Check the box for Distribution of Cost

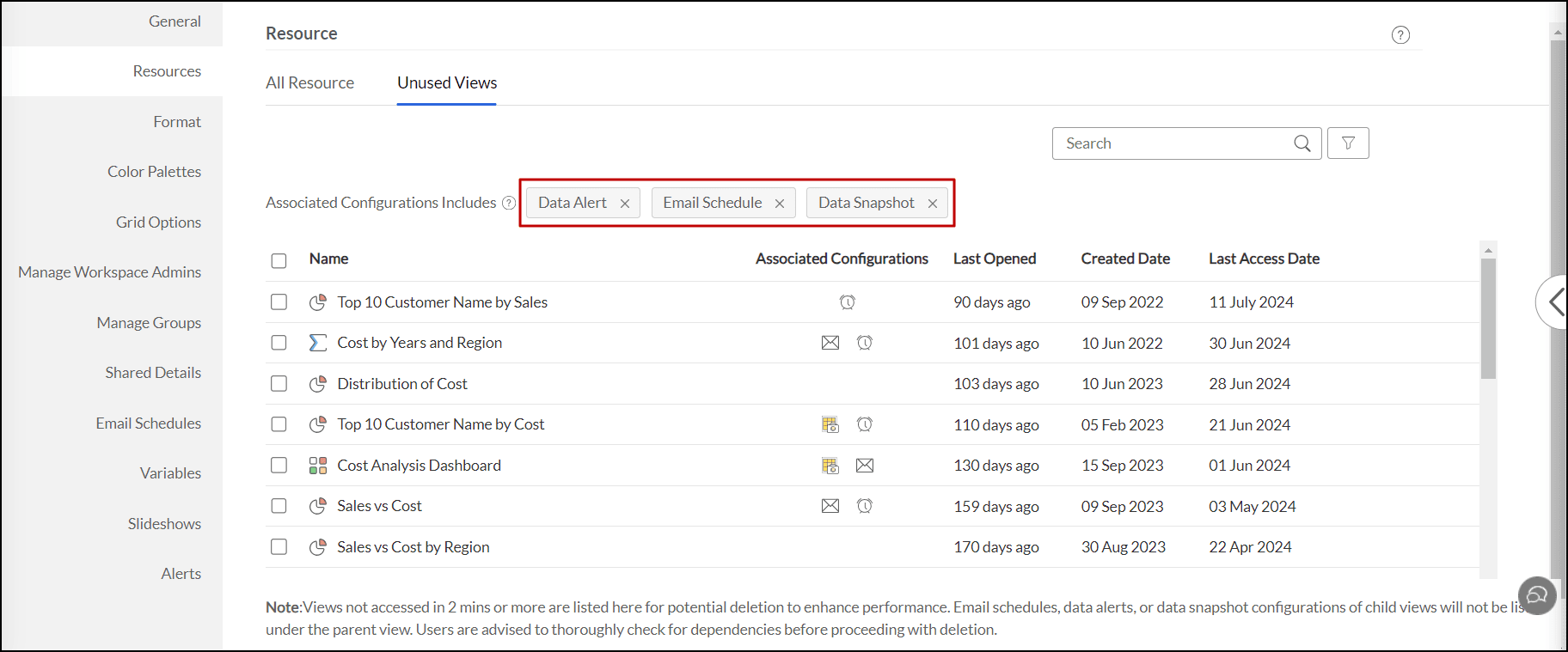tap(279, 383)
